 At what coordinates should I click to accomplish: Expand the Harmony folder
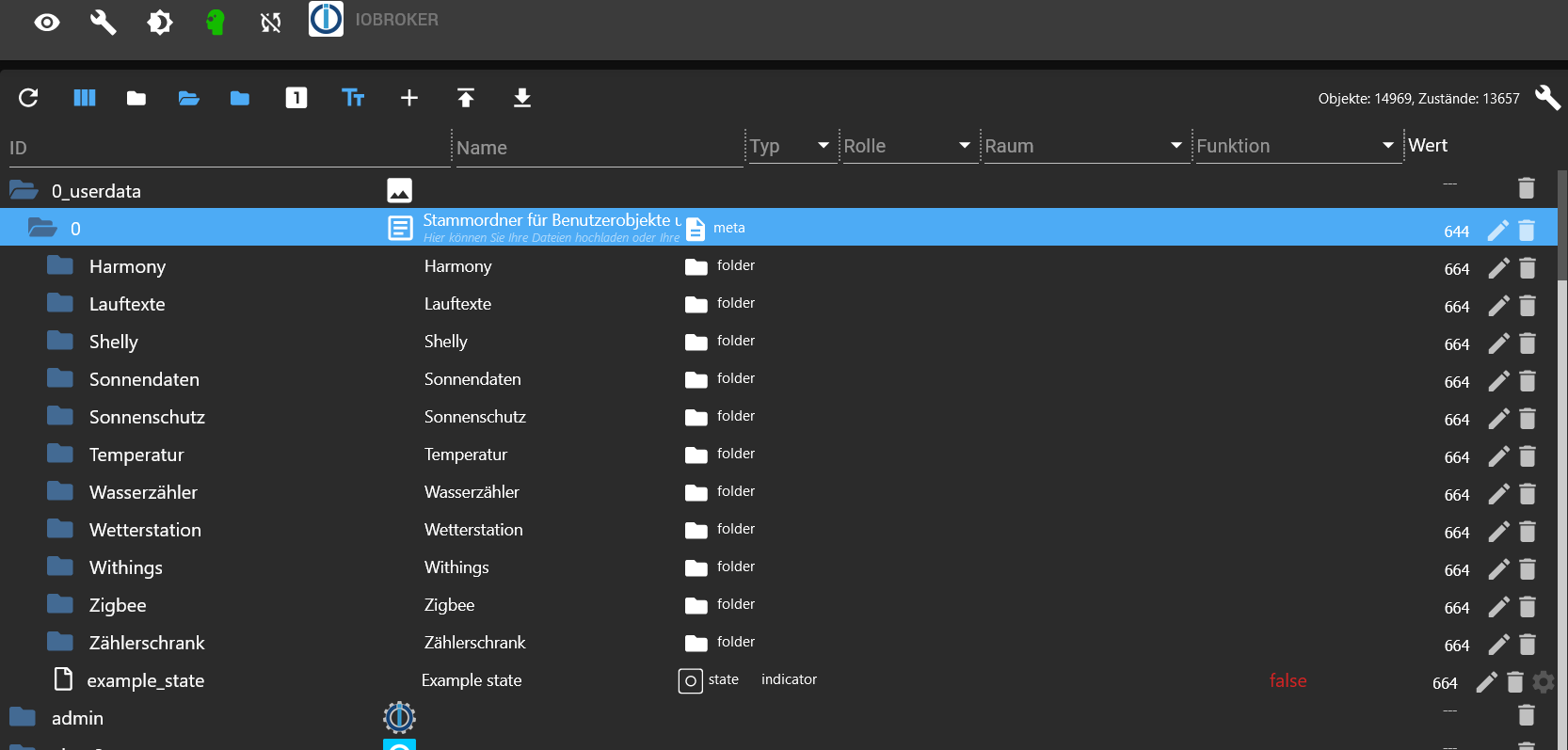click(60, 265)
